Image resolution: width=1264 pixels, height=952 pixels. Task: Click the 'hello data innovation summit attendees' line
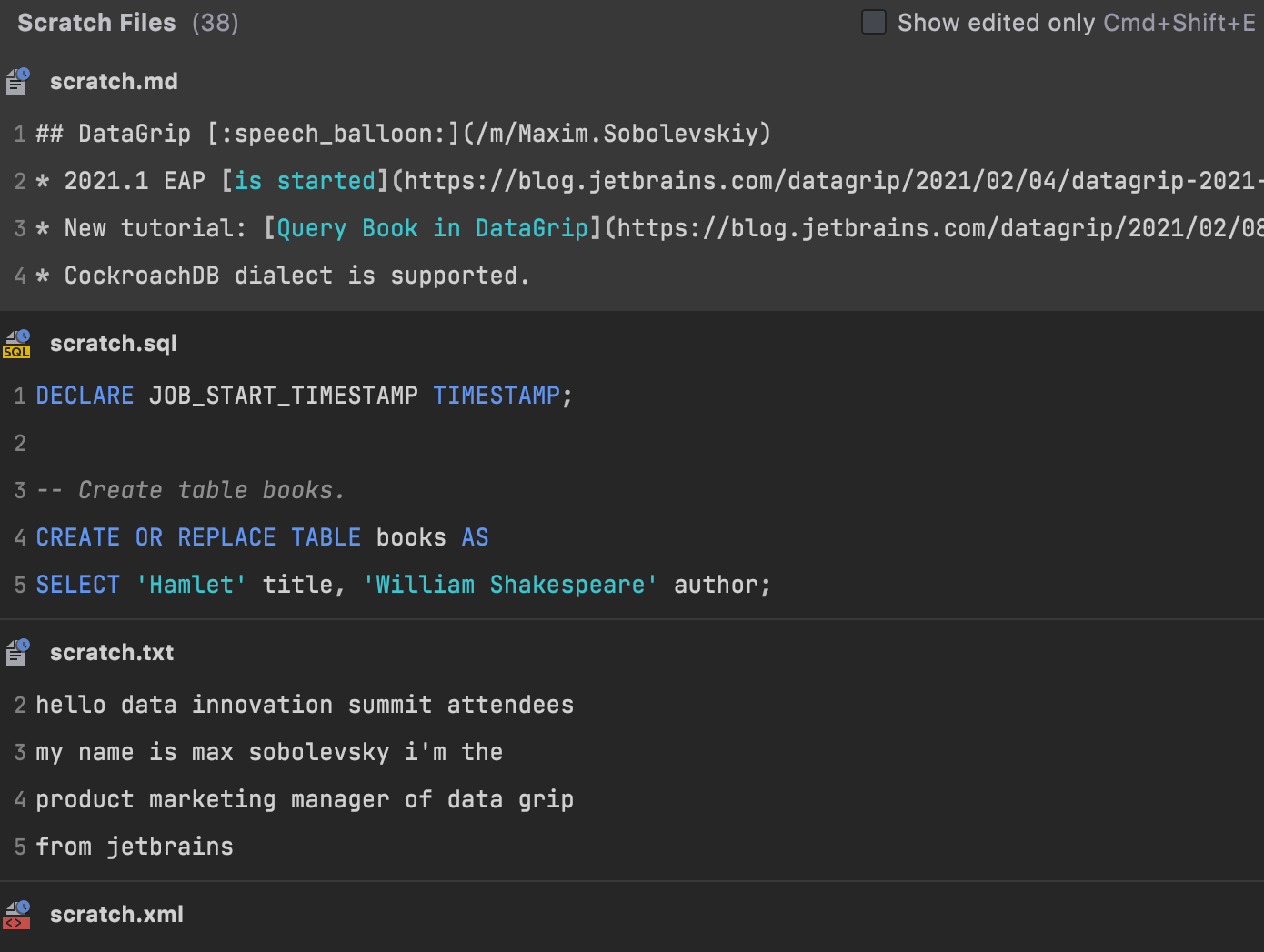coord(305,705)
